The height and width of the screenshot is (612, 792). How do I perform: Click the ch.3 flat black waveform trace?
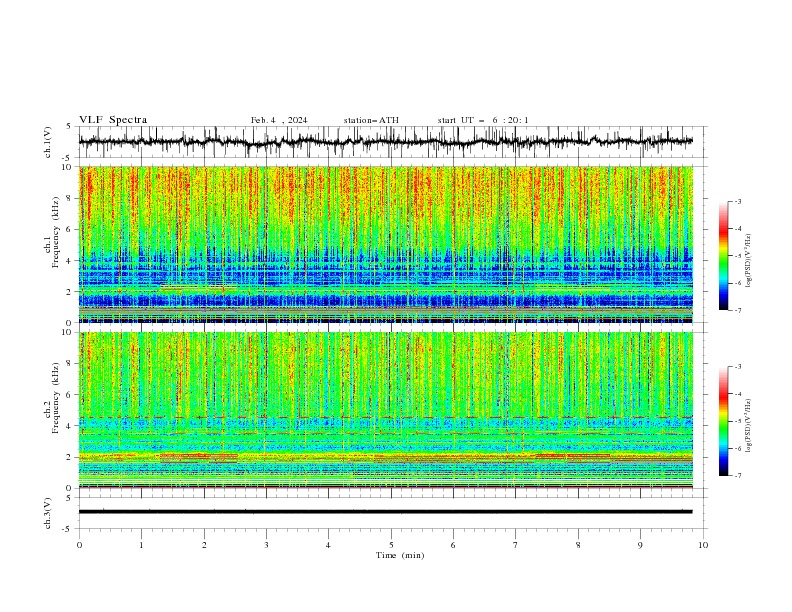(386, 512)
